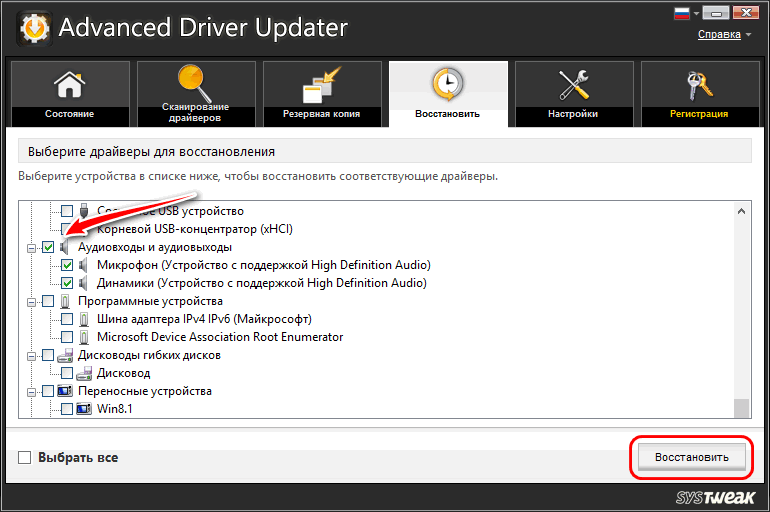
Task: Check Microsoft Device Association Root Enumerator checkbox
Action: 67,337
